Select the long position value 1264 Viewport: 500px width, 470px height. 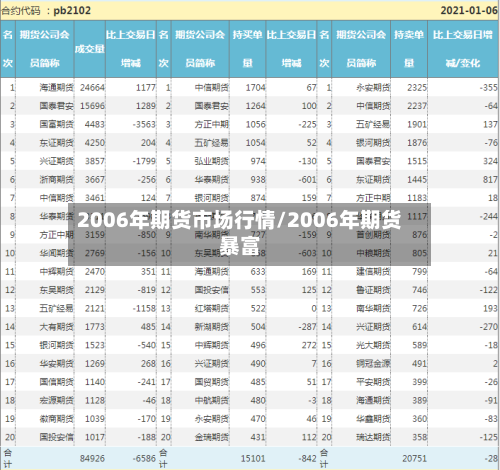(256, 106)
